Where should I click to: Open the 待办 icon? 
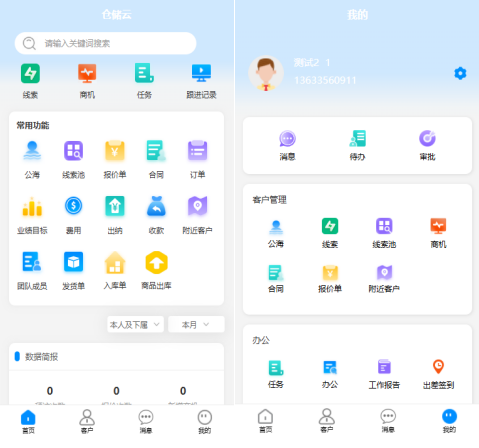(357, 138)
